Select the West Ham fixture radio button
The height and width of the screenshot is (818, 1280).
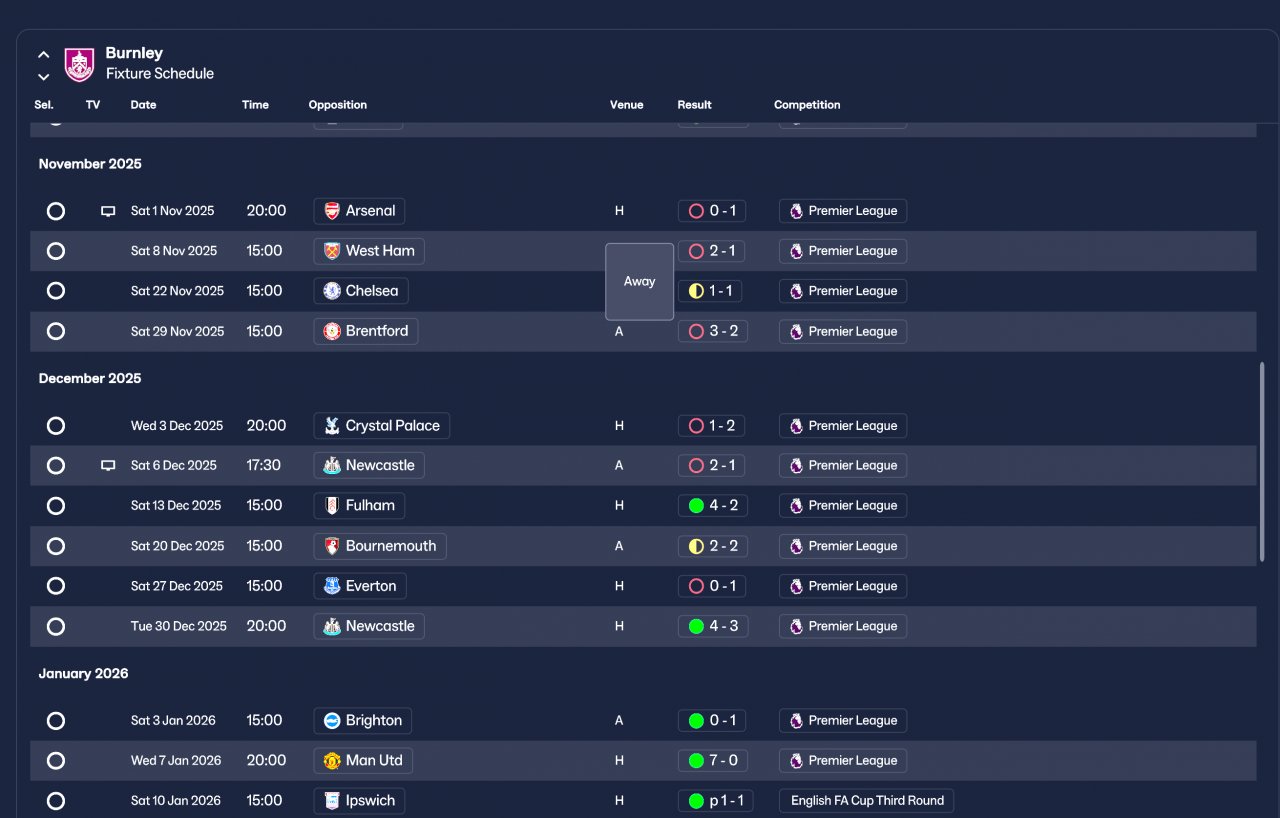[56, 251]
